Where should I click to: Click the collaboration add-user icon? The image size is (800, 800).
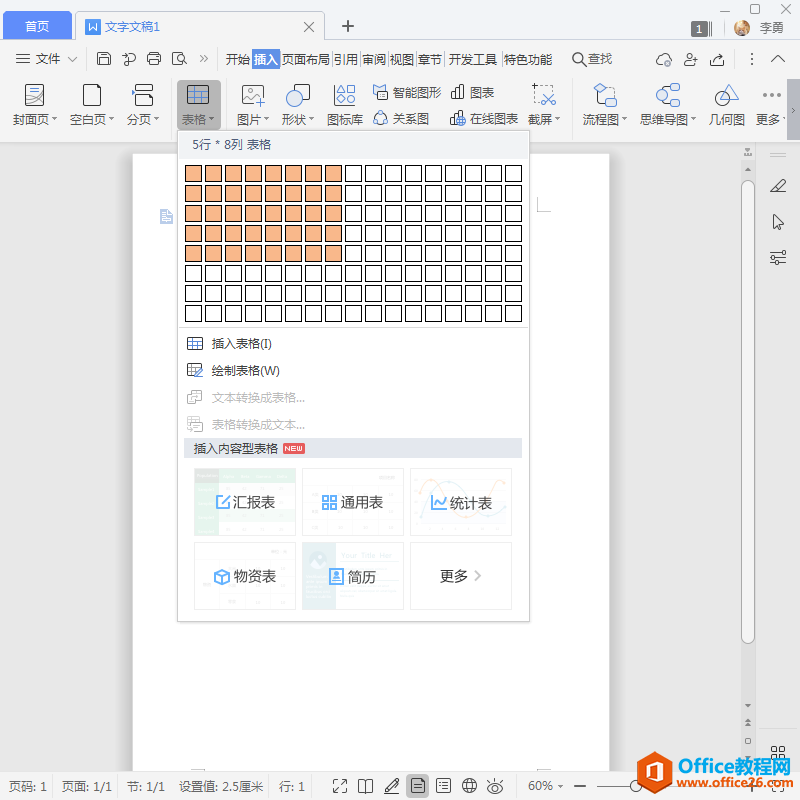[690, 60]
